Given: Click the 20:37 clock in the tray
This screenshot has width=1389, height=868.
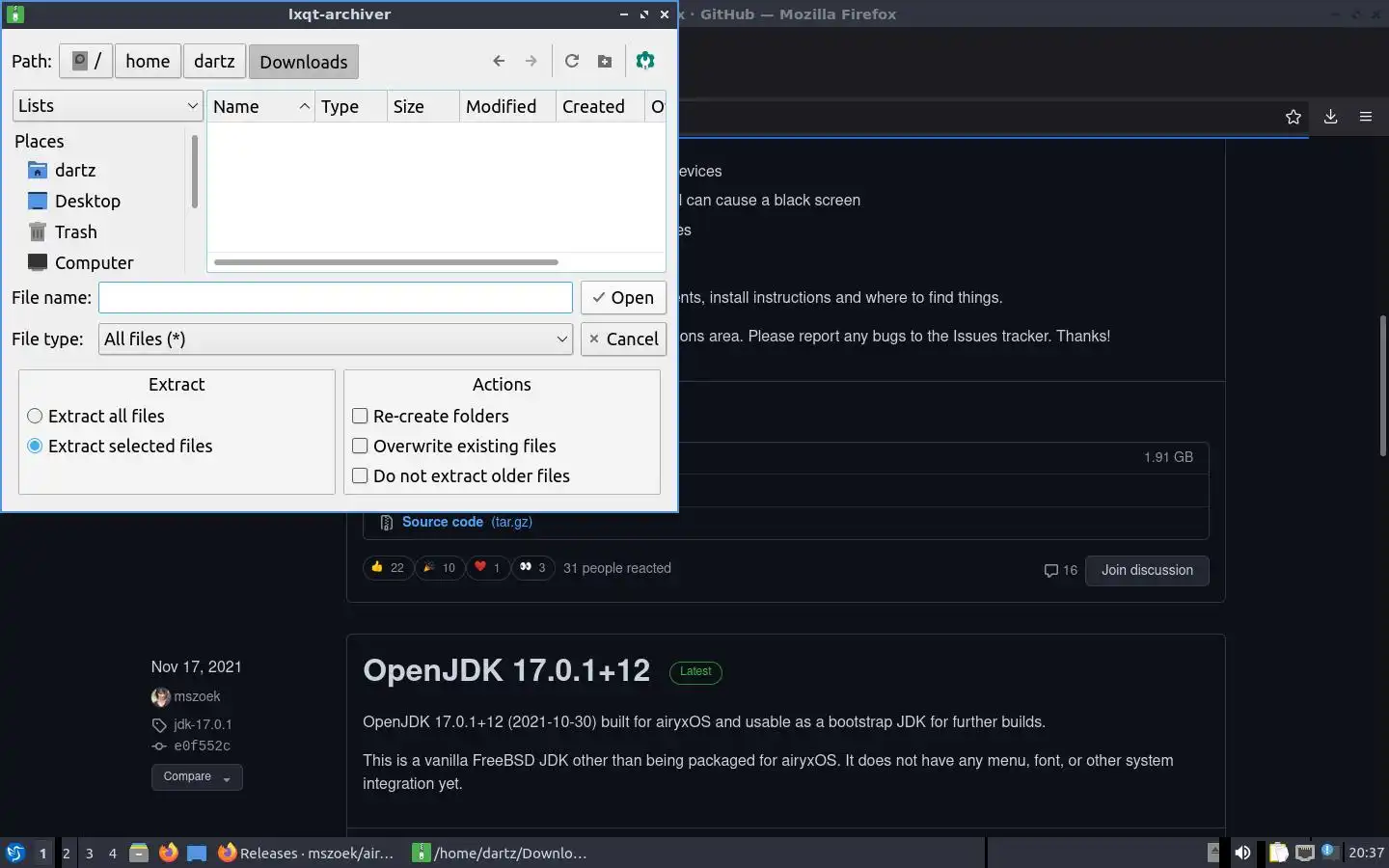Looking at the screenshot, I should tap(1366, 853).
